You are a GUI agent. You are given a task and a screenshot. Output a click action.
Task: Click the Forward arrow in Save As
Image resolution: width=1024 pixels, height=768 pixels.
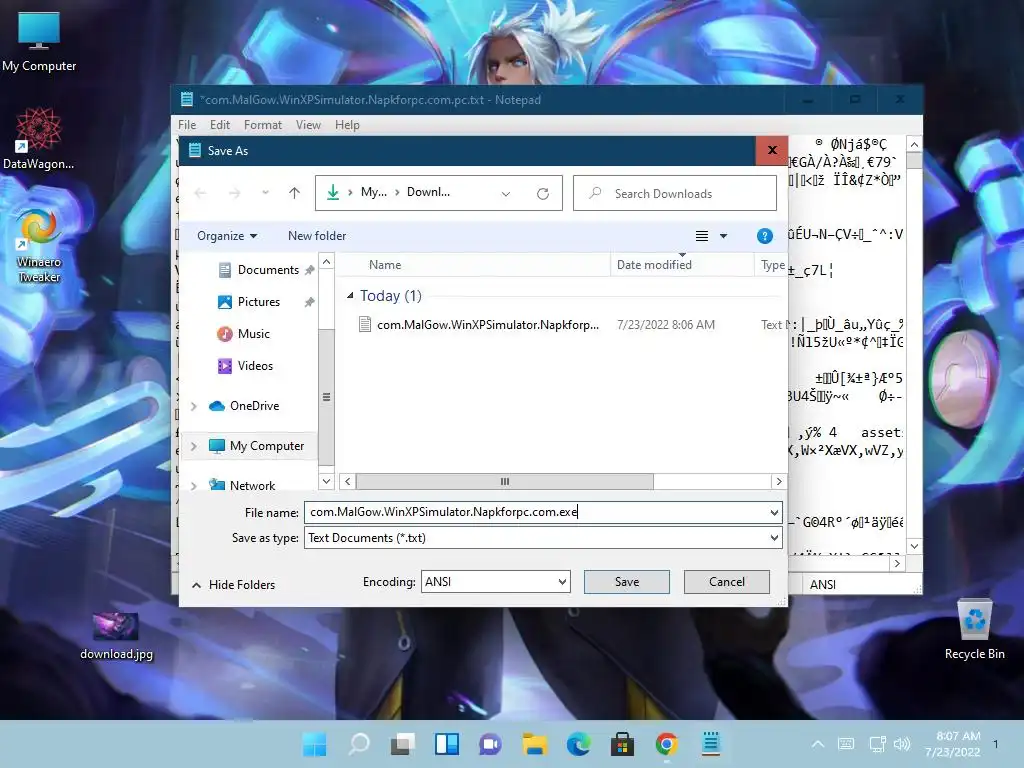pyautogui.click(x=234, y=193)
